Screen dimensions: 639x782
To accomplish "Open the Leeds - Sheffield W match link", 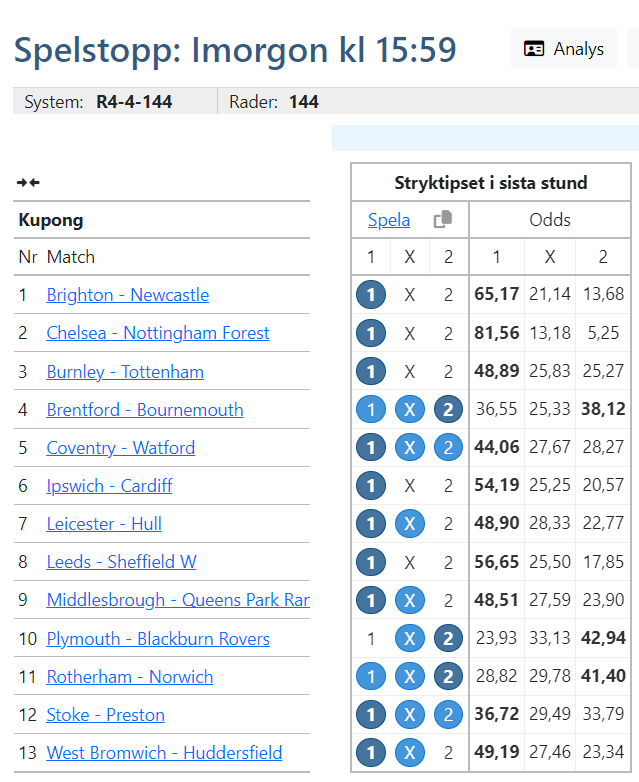I will pos(121,562).
